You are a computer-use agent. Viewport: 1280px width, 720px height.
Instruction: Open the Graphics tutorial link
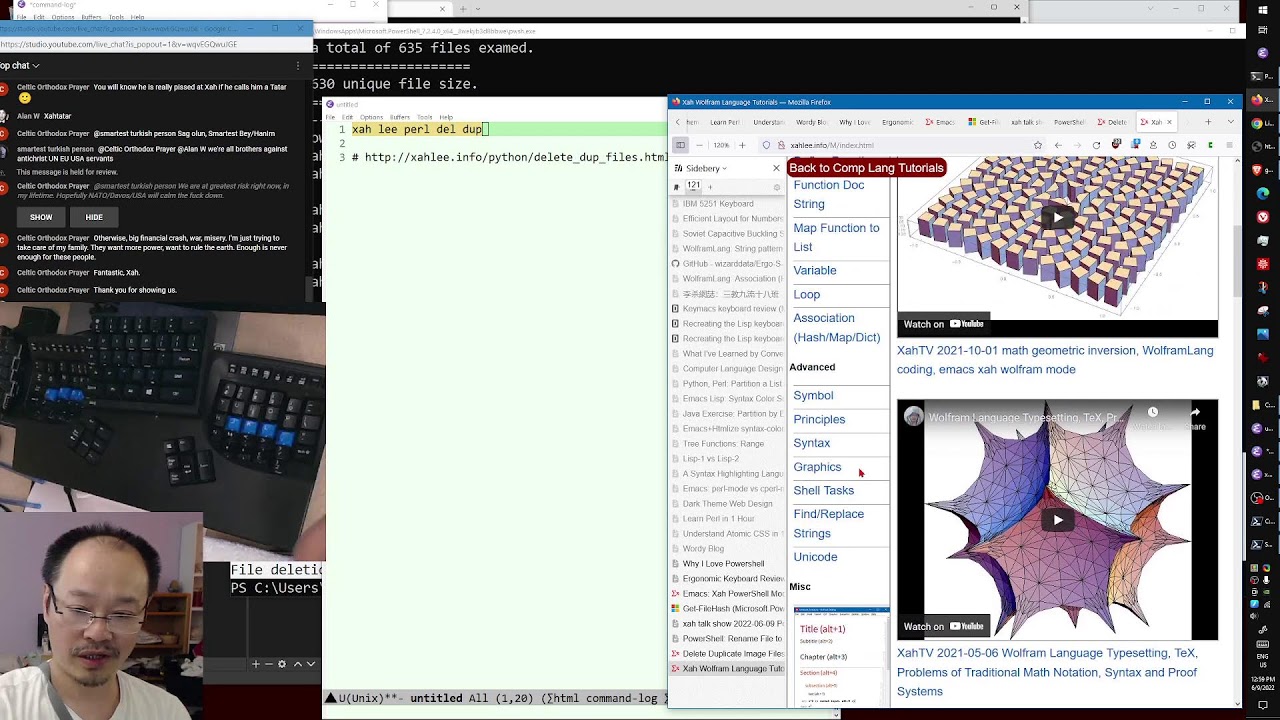pyautogui.click(x=817, y=467)
